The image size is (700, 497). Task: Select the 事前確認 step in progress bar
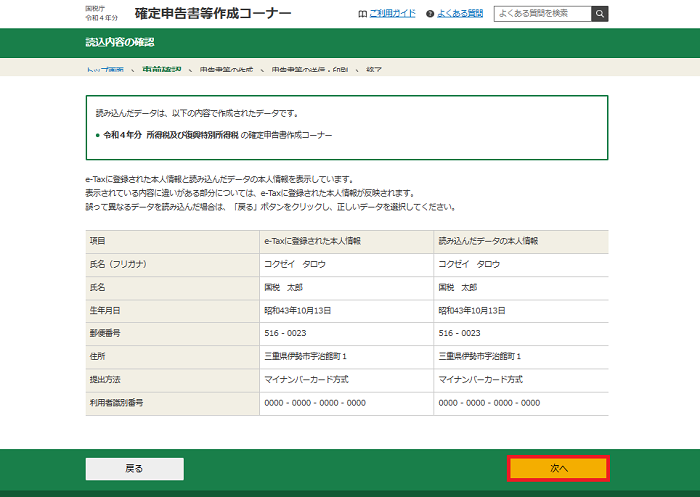pyautogui.click(x=162, y=71)
